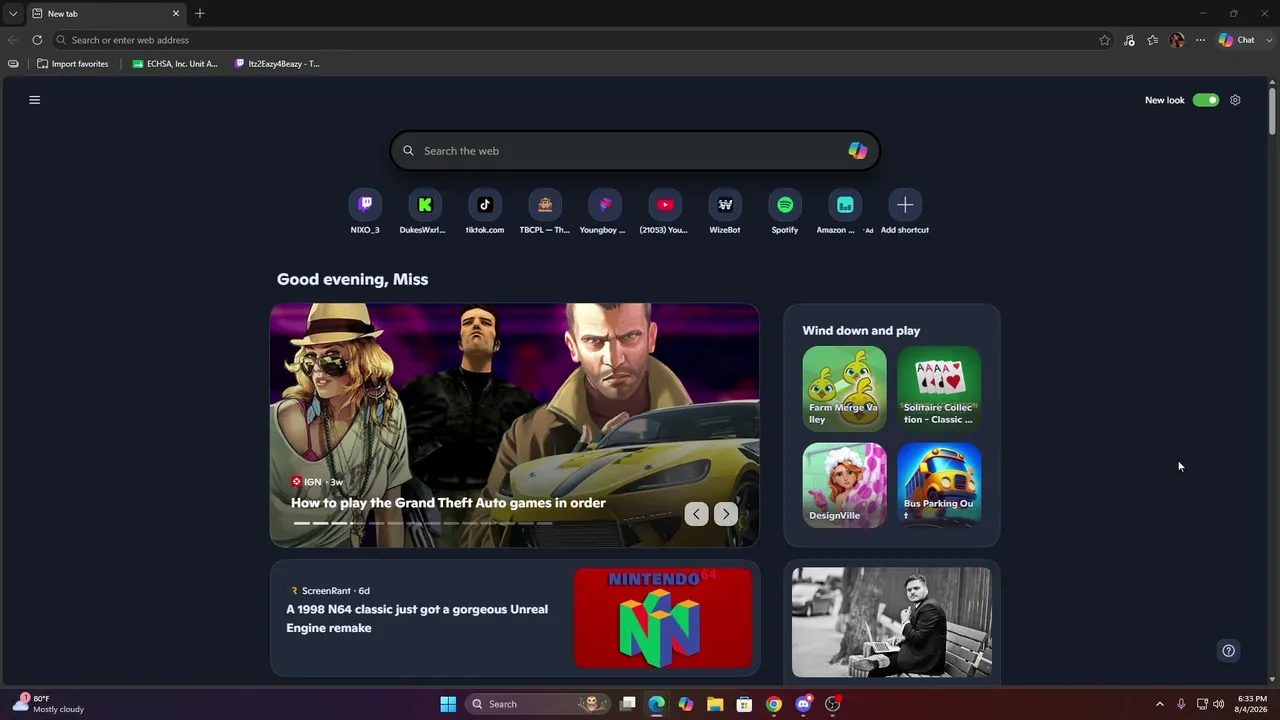Click the taskbar Search box
1280x720 pixels.
(x=538, y=704)
